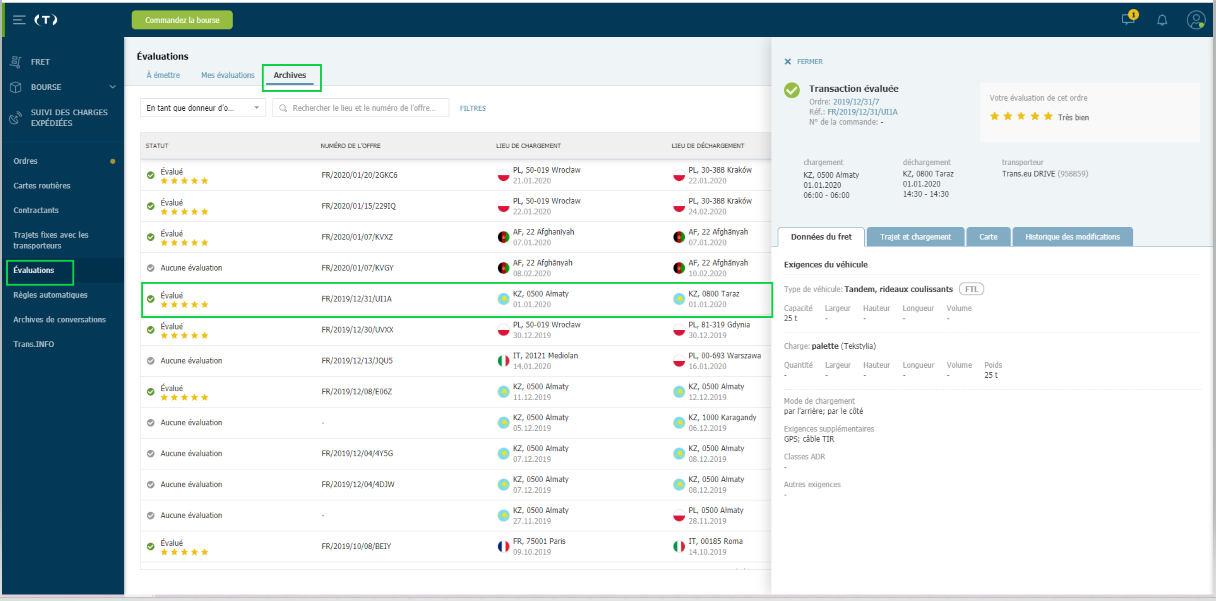Open the Historique des modifications tab
This screenshot has height=601, width=1216.
point(1073,237)
